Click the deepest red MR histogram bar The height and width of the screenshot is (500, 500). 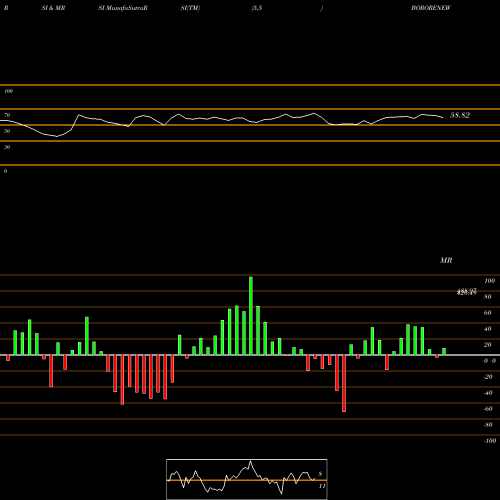pyautogui.click(x=344, y=383)
